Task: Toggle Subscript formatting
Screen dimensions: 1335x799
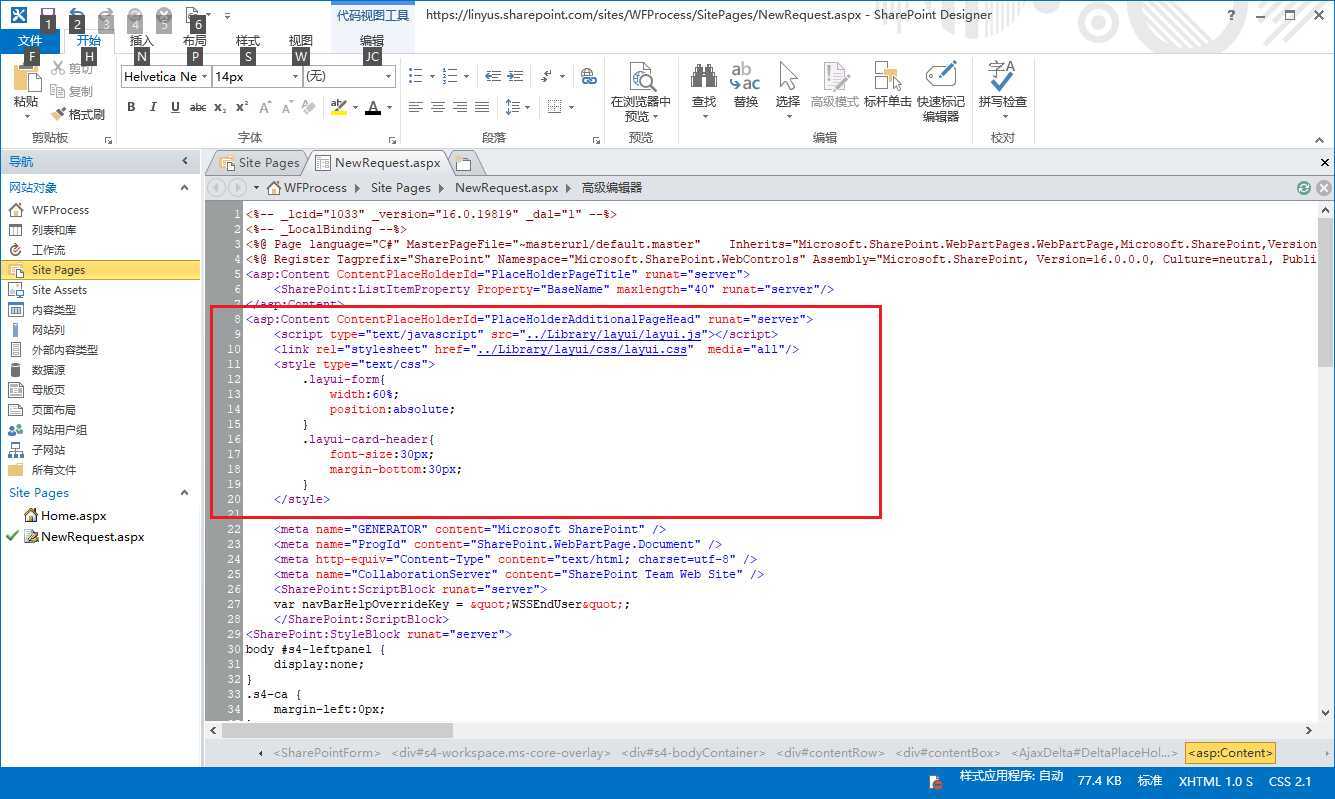Action: (x=221, y=107)
